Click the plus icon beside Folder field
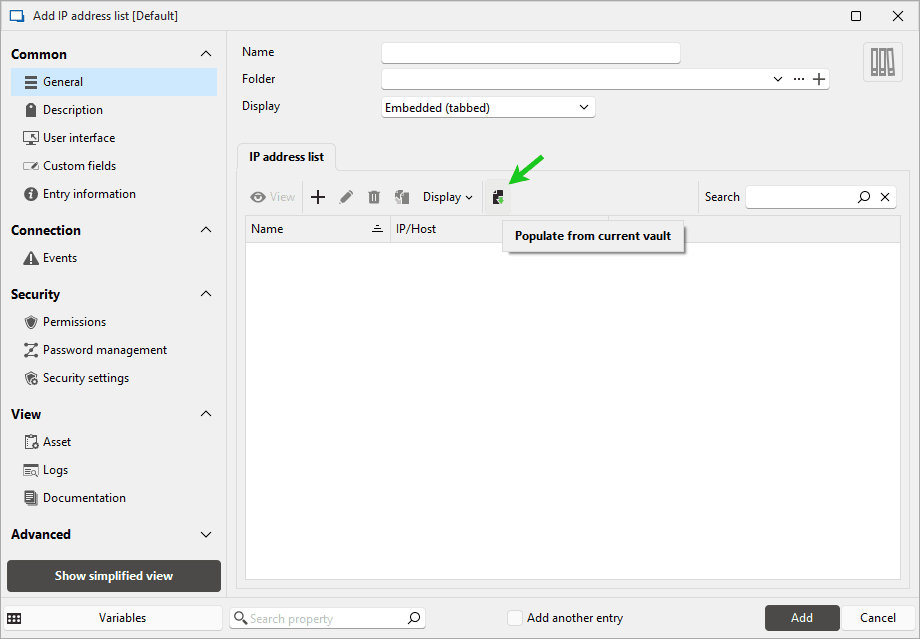This screenshot has width=920, height=639. click(x=819, y=79)
